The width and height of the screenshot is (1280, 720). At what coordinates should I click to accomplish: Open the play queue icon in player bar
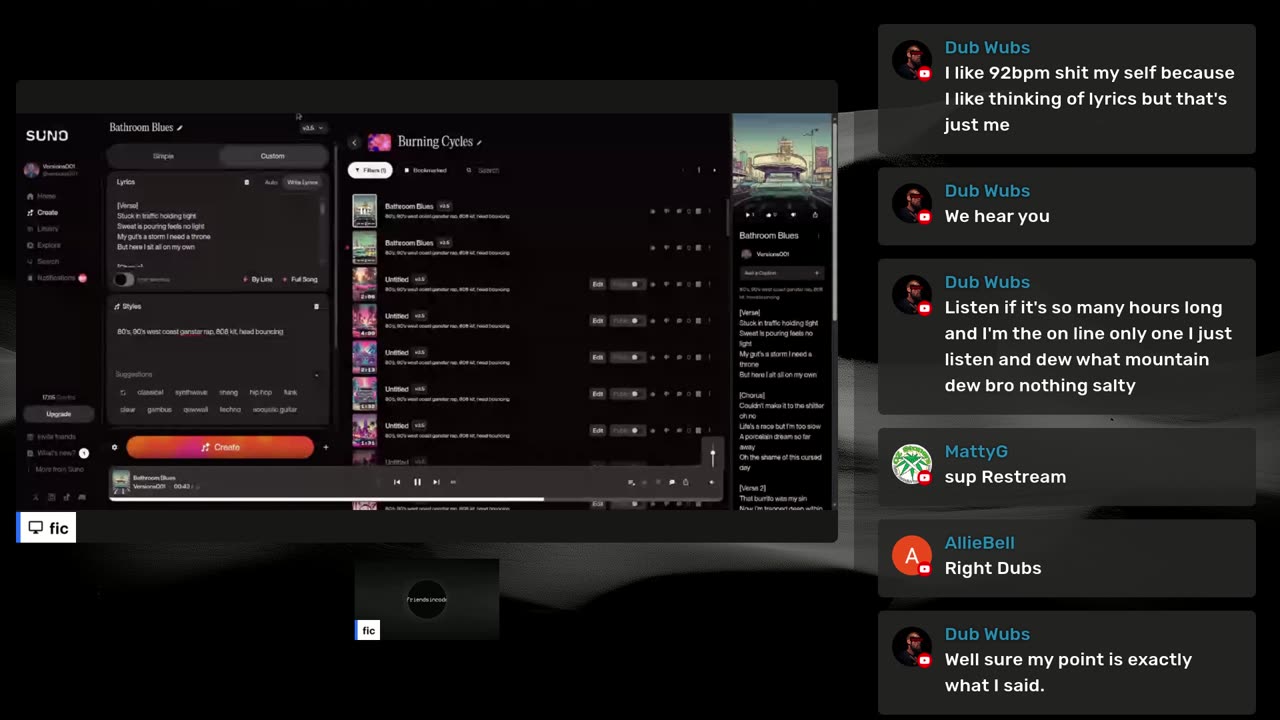631,482
